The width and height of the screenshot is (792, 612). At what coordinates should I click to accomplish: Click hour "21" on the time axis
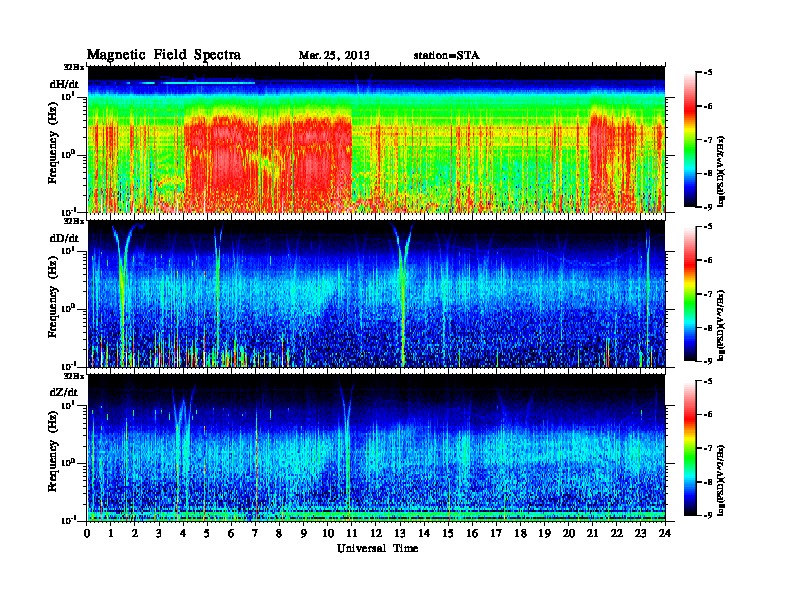pos(592,533)
